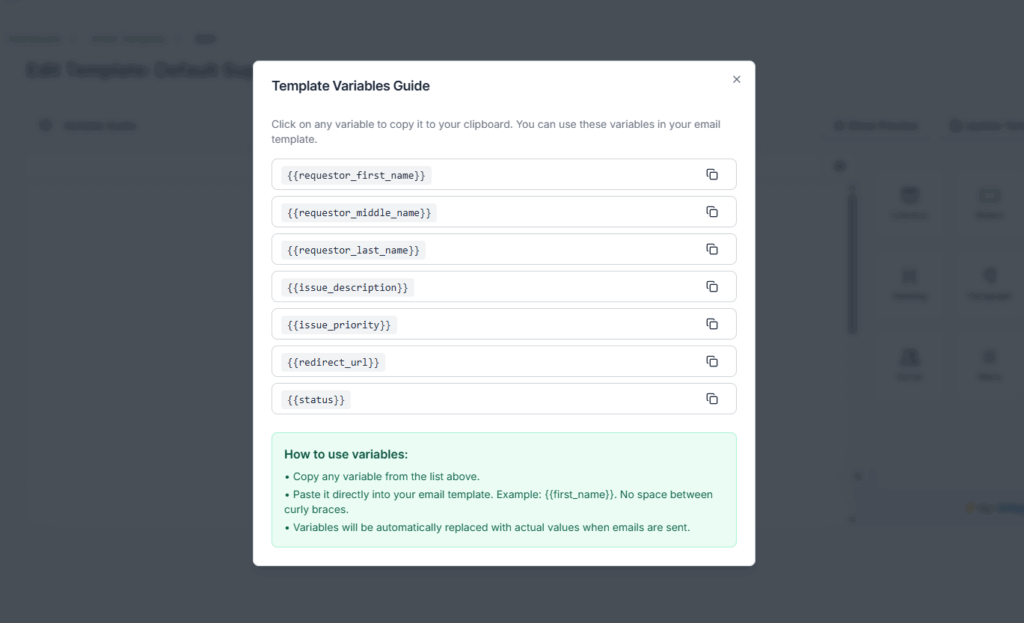Click the blurred Show Preview button behind dialog
Image resolution: width=1024 pixels, height=623 pixels.
[875, 126]
